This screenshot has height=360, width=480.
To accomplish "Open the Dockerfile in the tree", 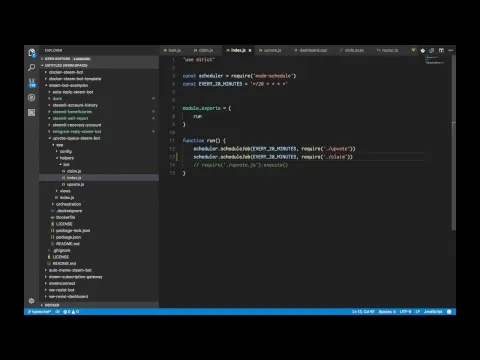I will coord(99,217).
